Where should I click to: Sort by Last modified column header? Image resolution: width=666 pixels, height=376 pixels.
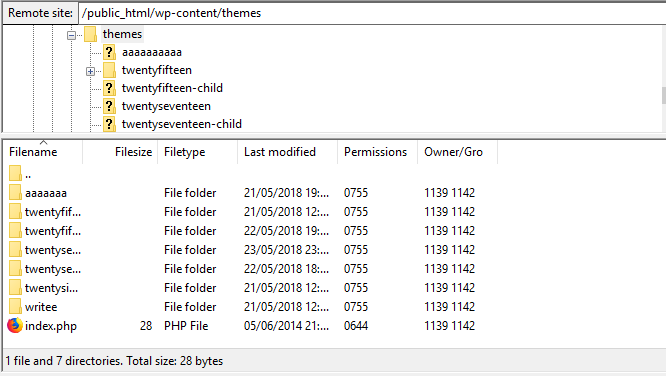(288, 152)
